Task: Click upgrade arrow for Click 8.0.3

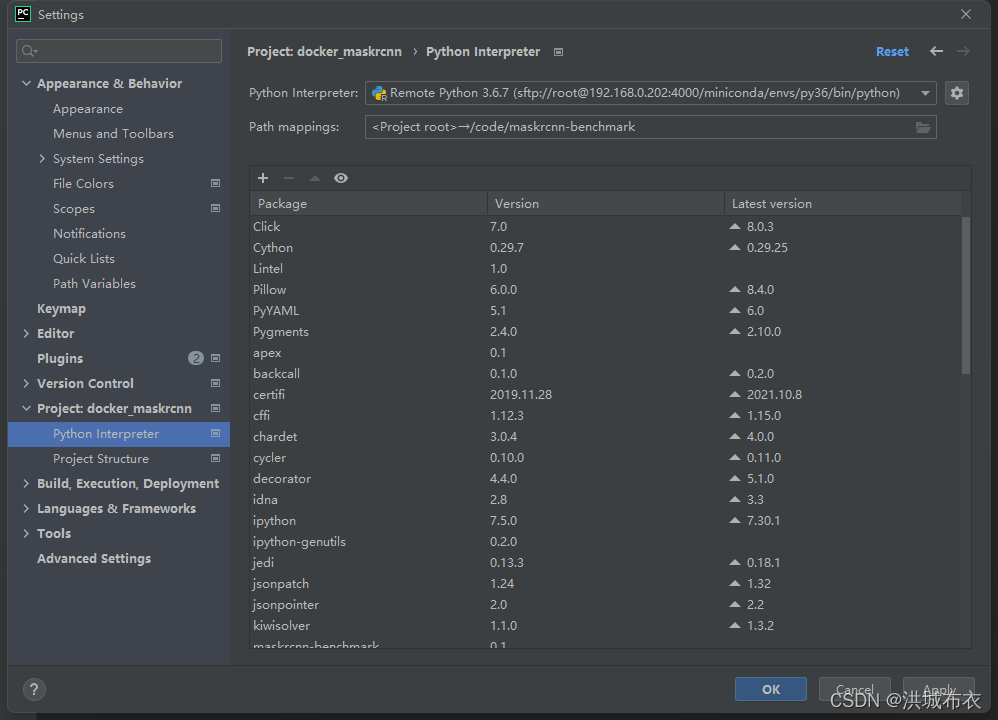Action: [x=735, y=227]
